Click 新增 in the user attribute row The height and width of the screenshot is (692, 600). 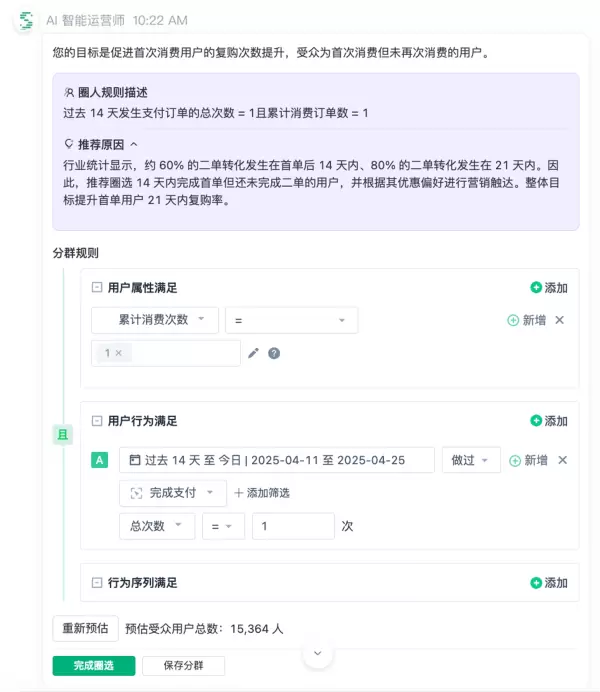coord(527,320)
